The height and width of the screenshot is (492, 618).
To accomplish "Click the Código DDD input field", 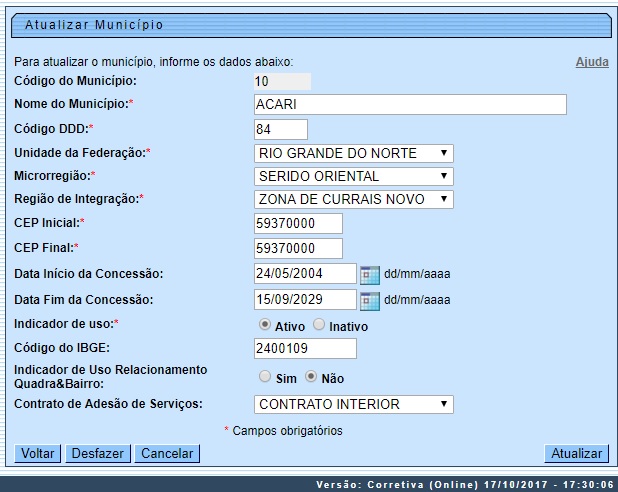I will point(280,129).
